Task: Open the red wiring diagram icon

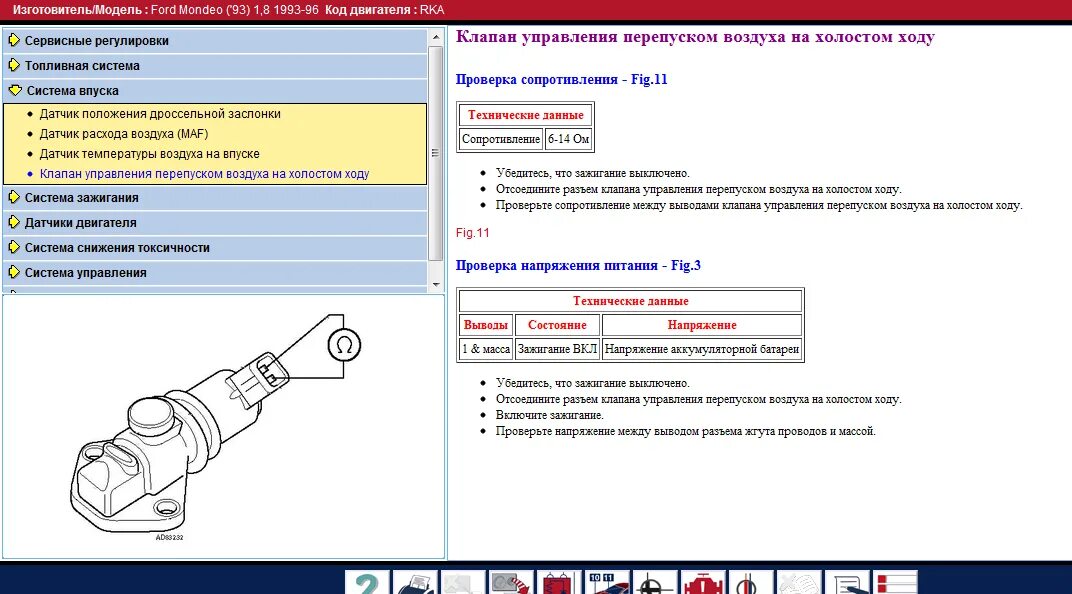Action: (559, 582)
